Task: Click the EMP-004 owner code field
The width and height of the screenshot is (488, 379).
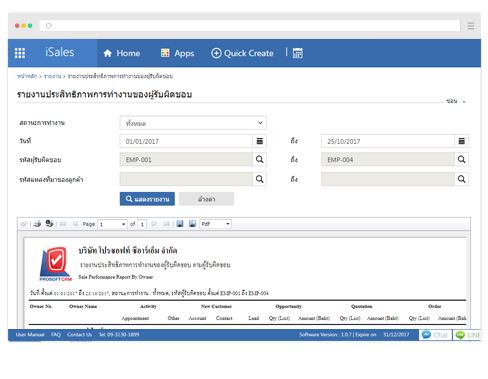Action: pos(388,160)
